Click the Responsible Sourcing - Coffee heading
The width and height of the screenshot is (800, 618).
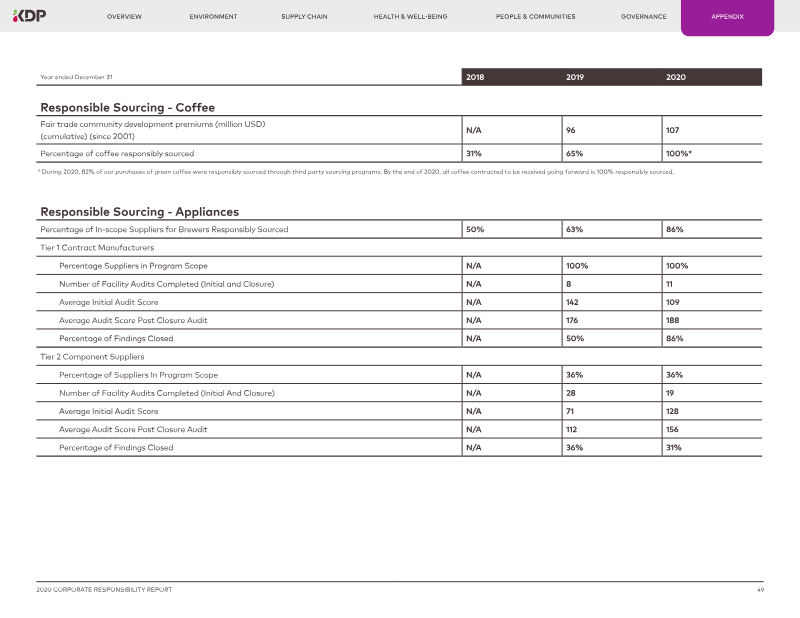[127, 107]
